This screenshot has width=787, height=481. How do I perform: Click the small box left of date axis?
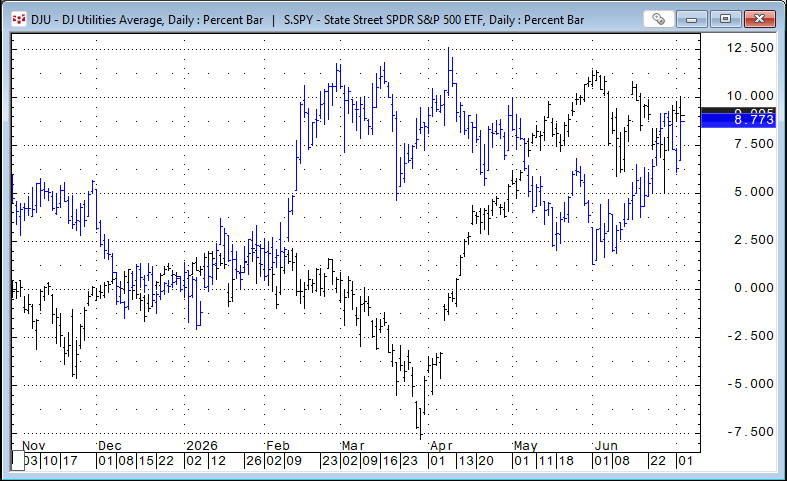(18, 460)
